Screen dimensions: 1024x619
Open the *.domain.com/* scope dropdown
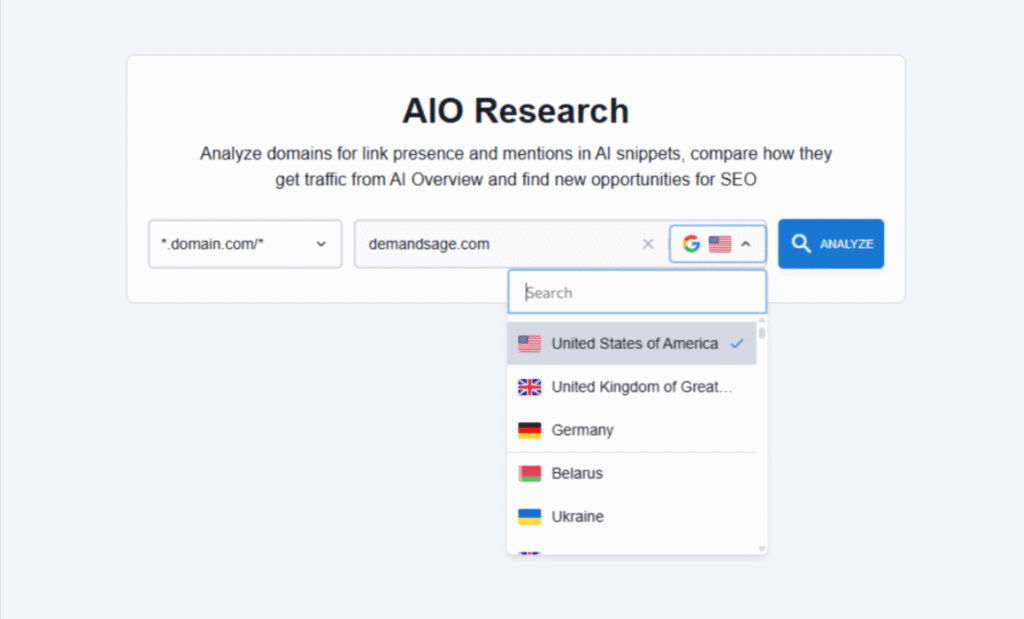[245, 244]
